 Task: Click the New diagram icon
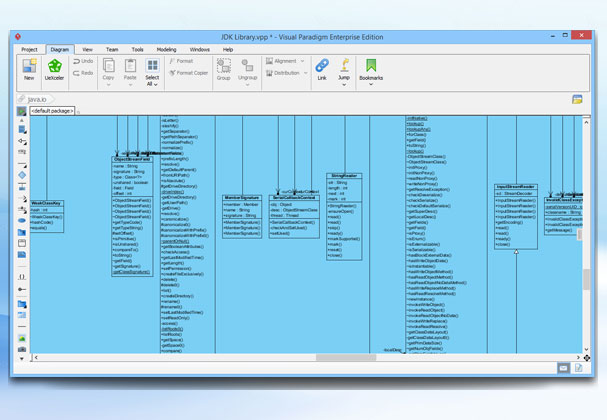[x=29, y=68]
